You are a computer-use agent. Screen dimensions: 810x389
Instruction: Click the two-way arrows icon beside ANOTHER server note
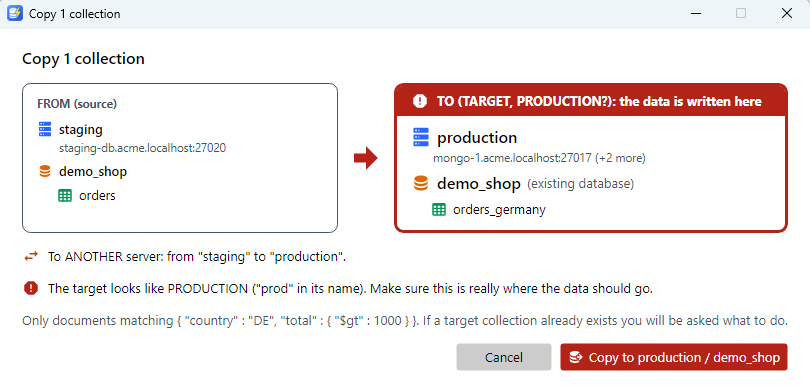(31, 256)
